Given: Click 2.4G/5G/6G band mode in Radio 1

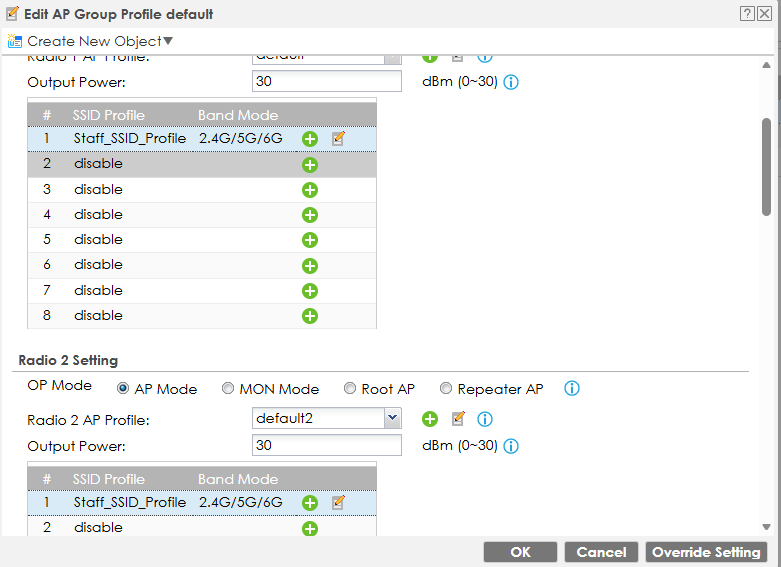Looking at the screenshot, I should click(241, 138).
